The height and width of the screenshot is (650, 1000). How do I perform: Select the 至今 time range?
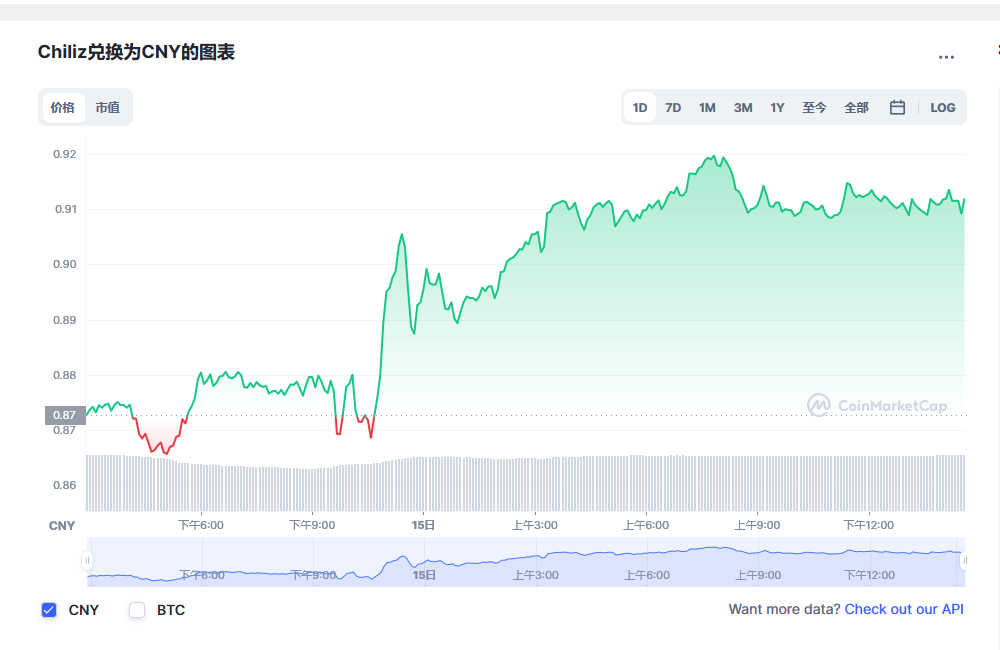click(x=814, y=107)
